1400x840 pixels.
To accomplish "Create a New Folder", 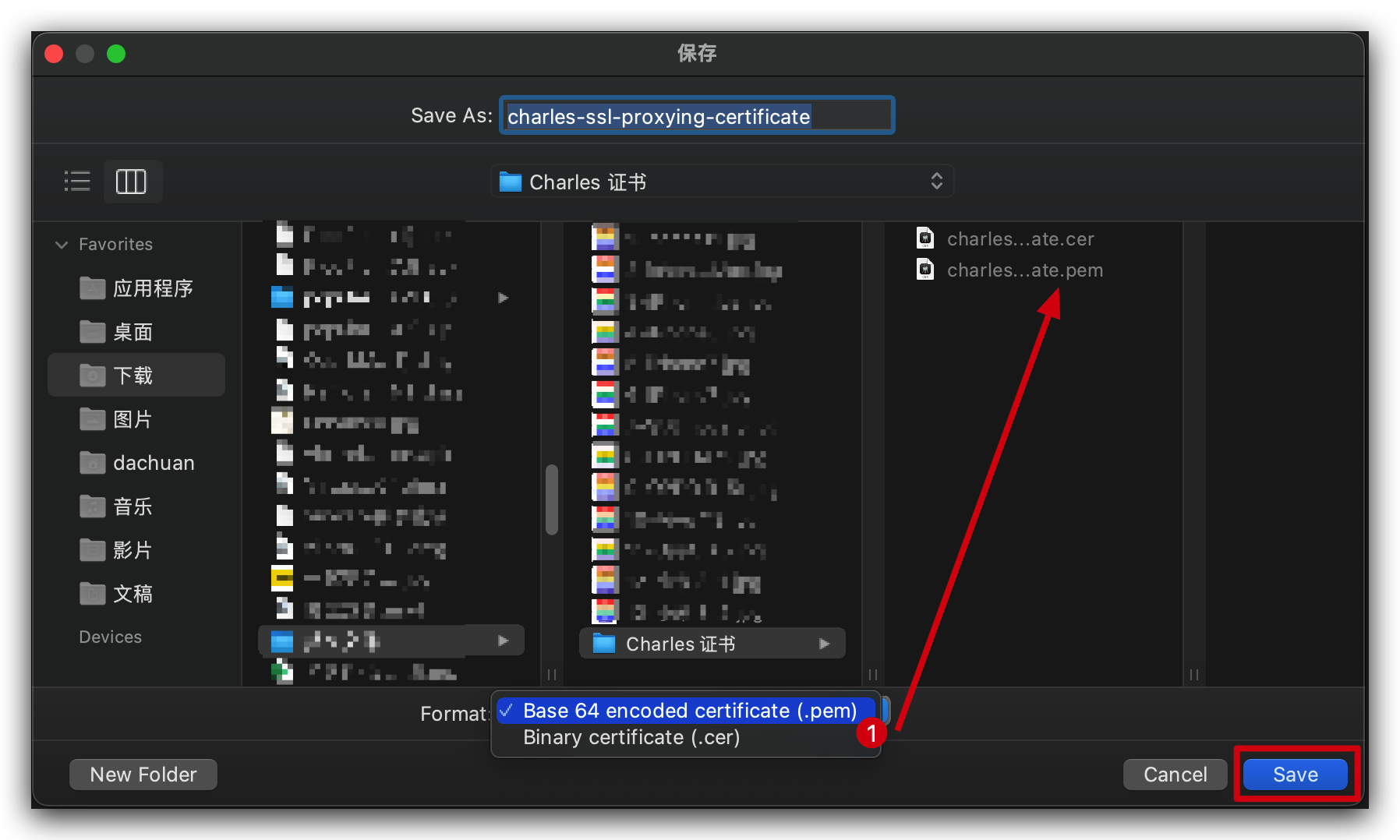I will tap(143, 774).
